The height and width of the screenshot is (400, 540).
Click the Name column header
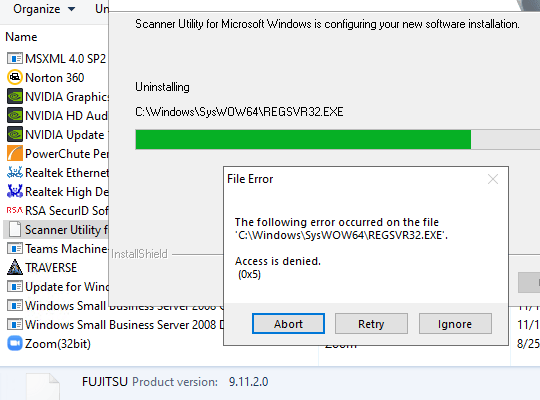(x=21, y=37)
